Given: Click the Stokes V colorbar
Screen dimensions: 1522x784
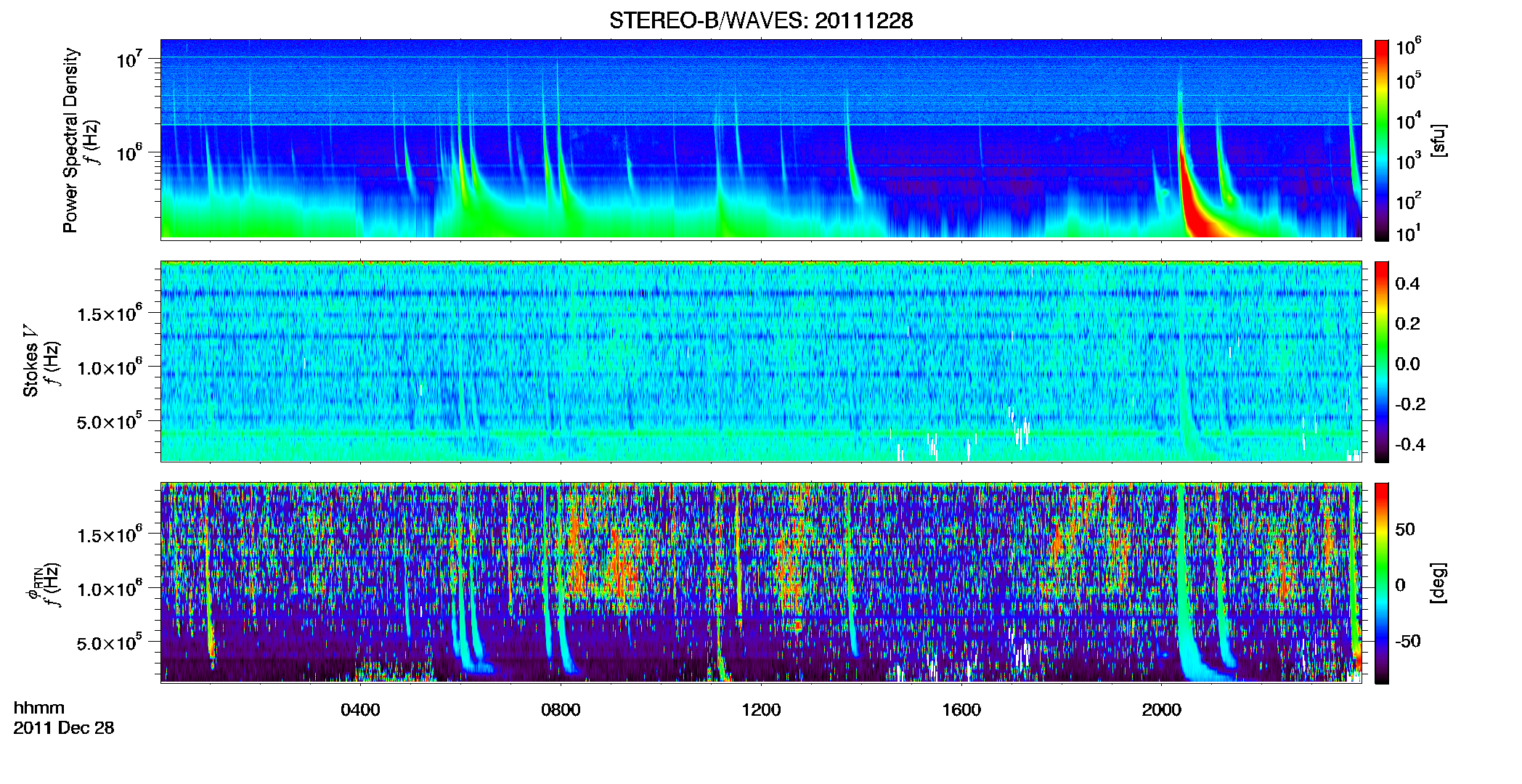Looking at the screenshot, I should pyautogui.click(x=1382, y=362).
